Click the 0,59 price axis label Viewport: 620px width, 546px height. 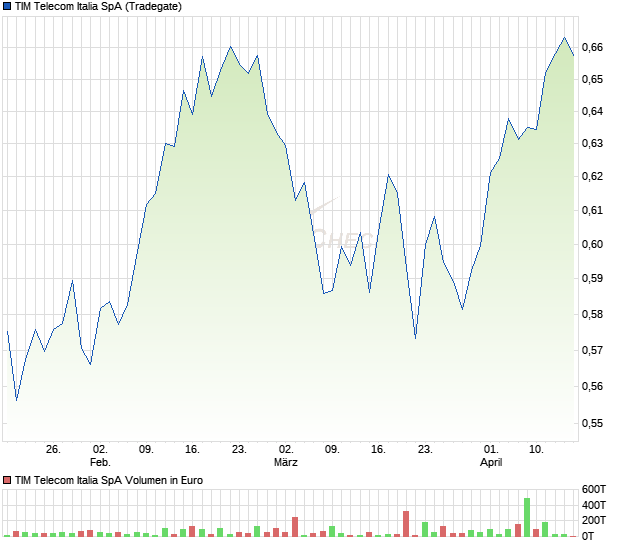pyautogui.click(x=592, y=278)
